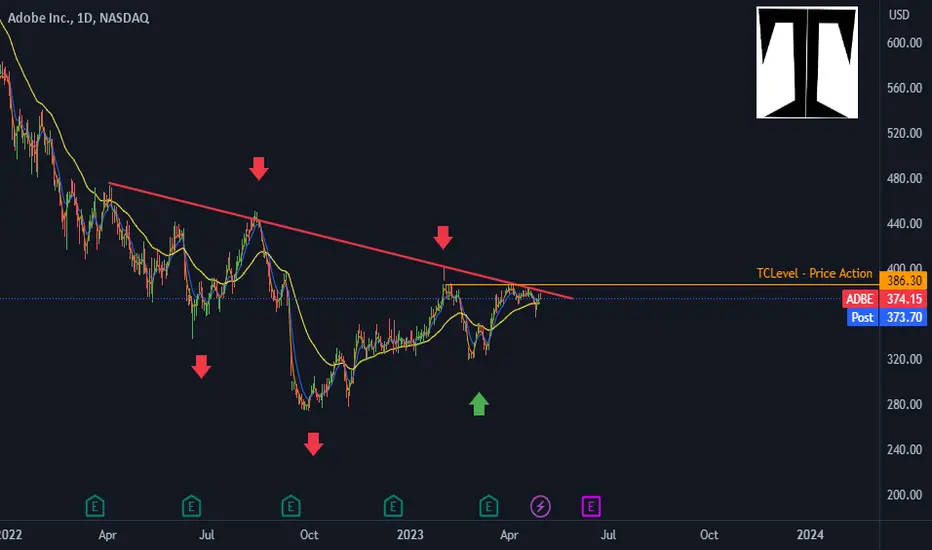Click the 2023 label on time axis
The height and width of the screenshot is (550, 932).
click(x=410, y=535)
